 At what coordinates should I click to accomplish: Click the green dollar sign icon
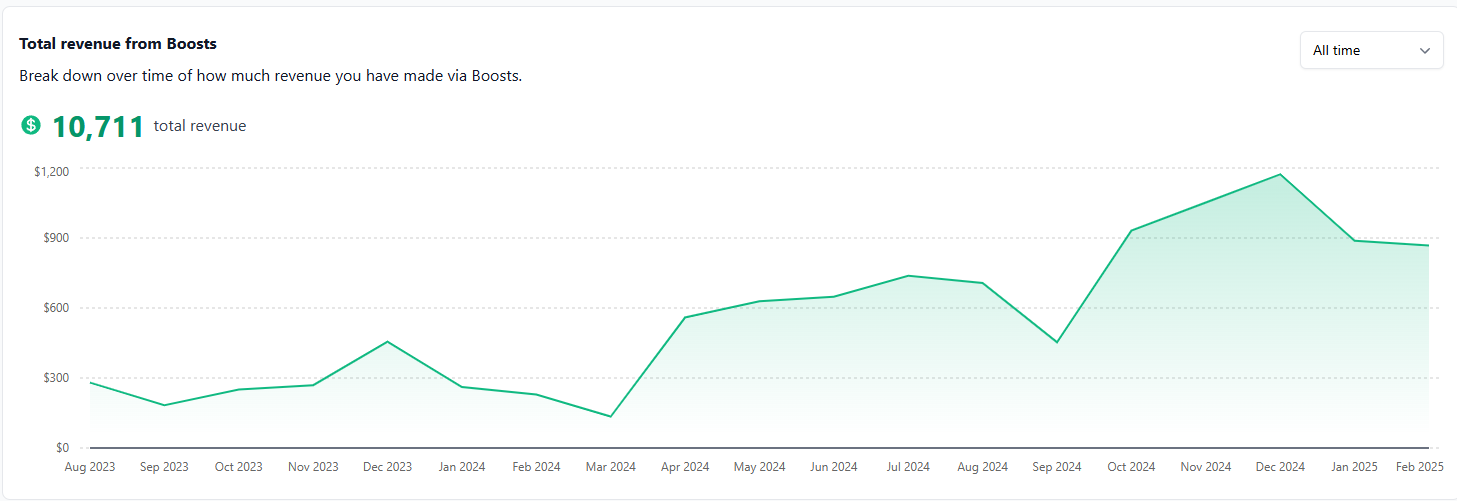31,125
